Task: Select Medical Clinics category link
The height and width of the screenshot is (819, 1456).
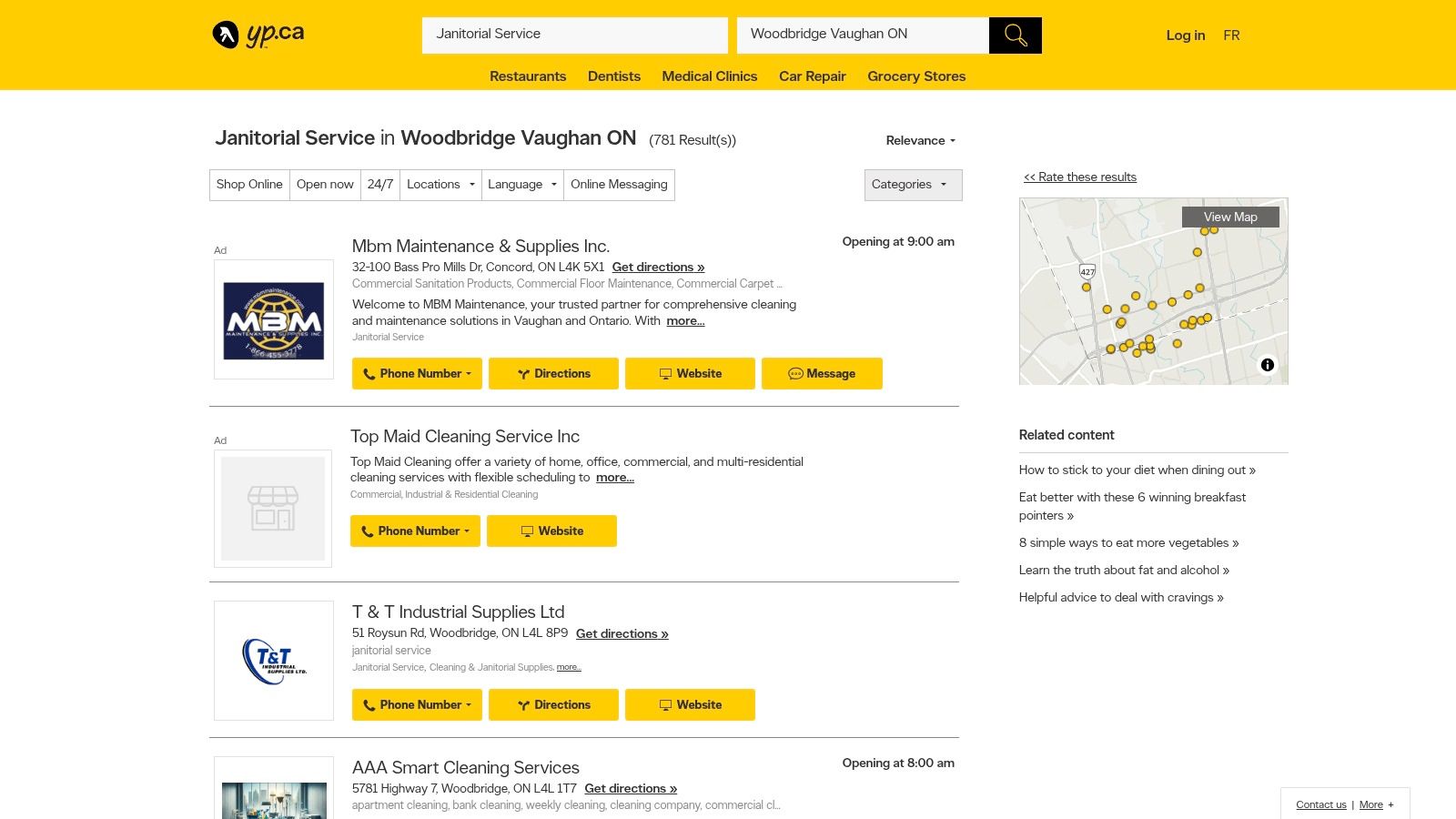Action: (710, 76)
